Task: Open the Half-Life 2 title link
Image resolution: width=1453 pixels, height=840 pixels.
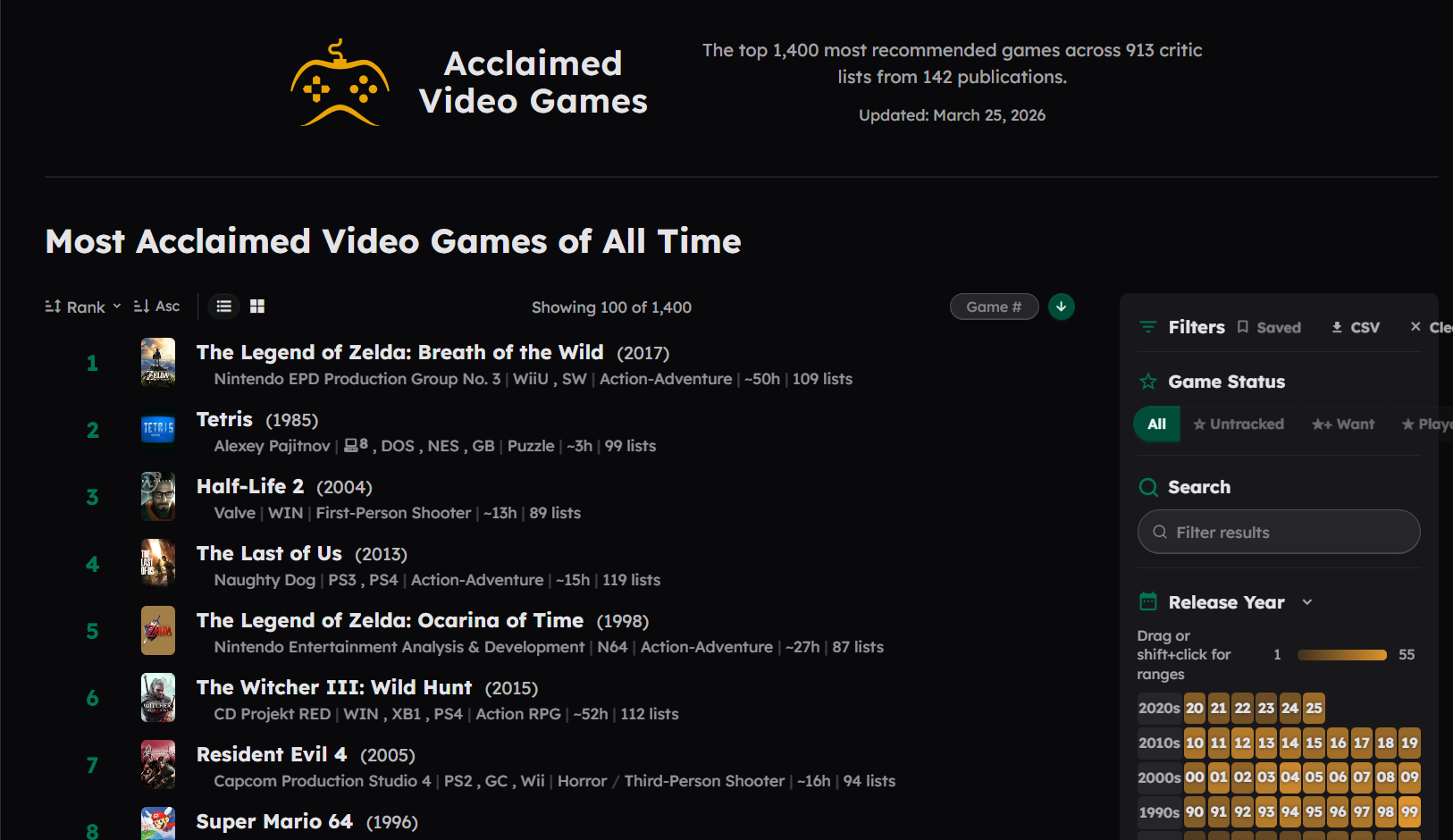Action: tap(250, 486)
